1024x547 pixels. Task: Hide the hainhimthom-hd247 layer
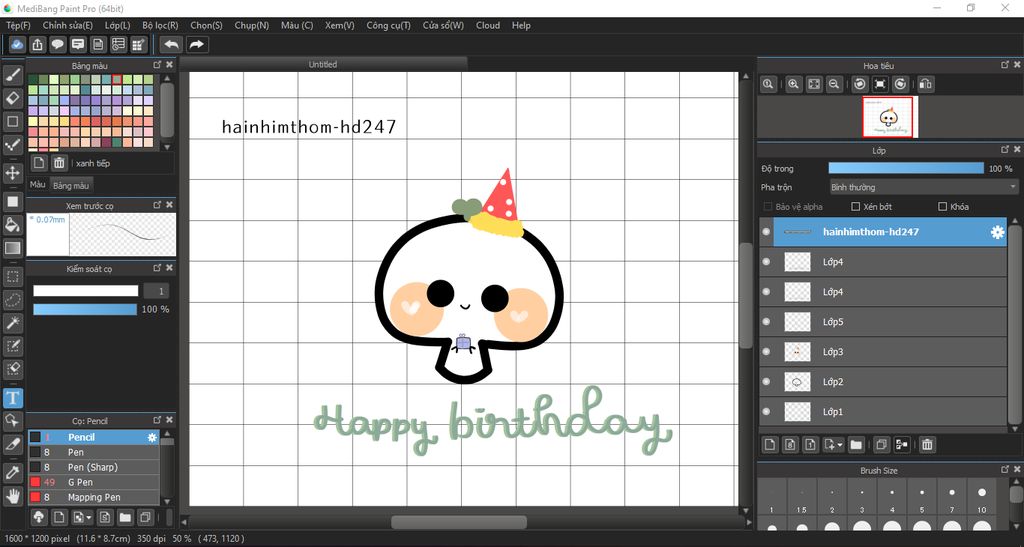(766, 232)
